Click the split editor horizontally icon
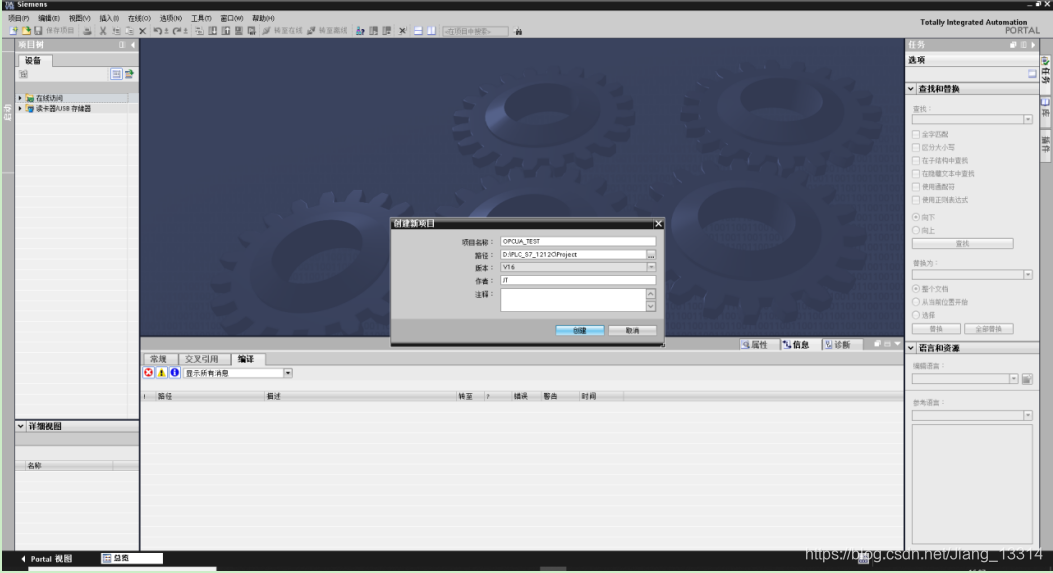The image size is (1053, 573). (418, 31)
